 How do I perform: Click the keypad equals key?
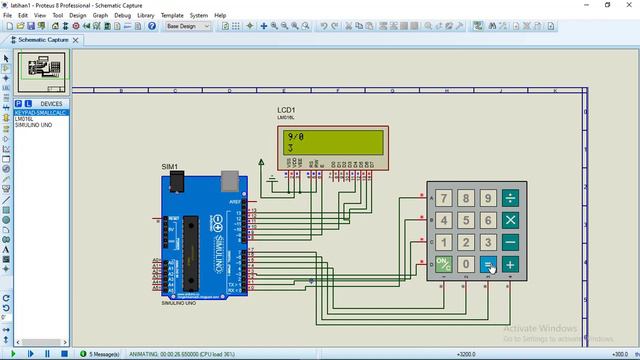pyautogui.click(x=488, y=264)
